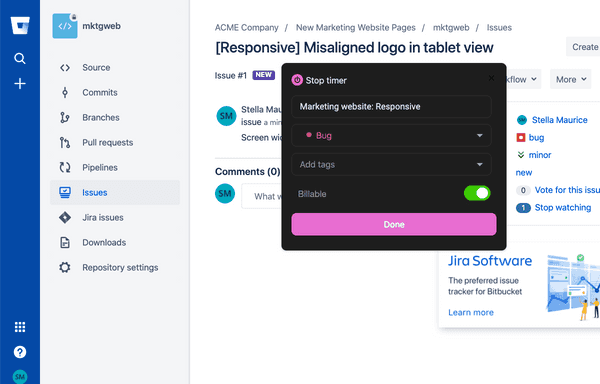Open the More dropdown menu
The width and height of the screenshot is (600, 384).
tap(571, 79)
